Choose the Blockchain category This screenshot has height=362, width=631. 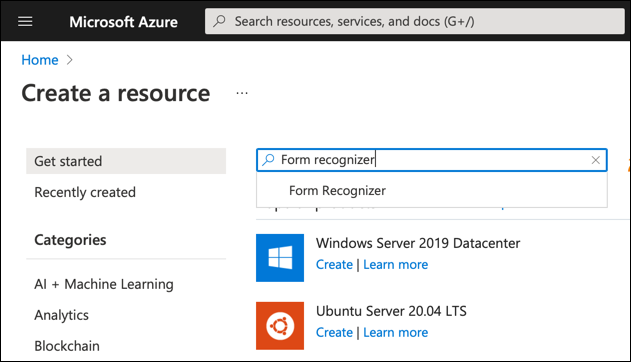coord(67,346)
